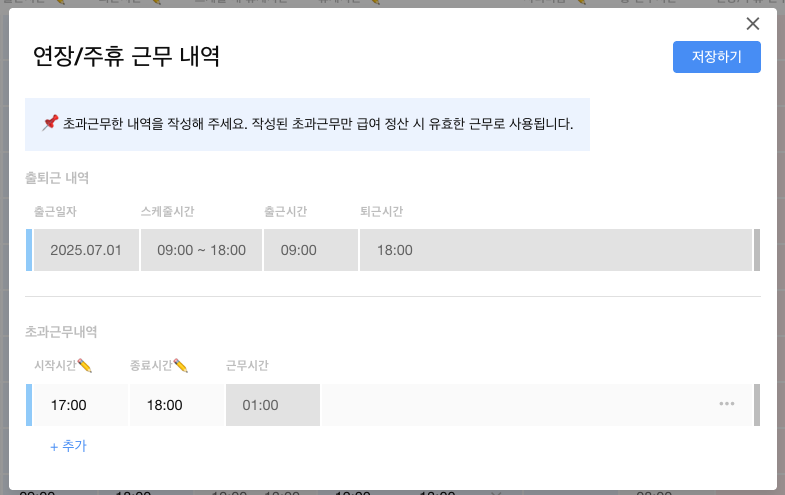Image resolution: width=785 pixels, height=495 pixels.
Task: Click the blue marker on overtime row
Action: [x=29, y=405]
